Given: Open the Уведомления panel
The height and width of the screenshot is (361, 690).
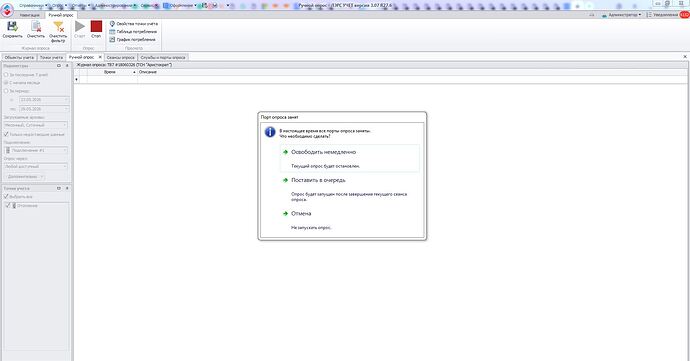Looking at the screenshot, I should 663,15.
